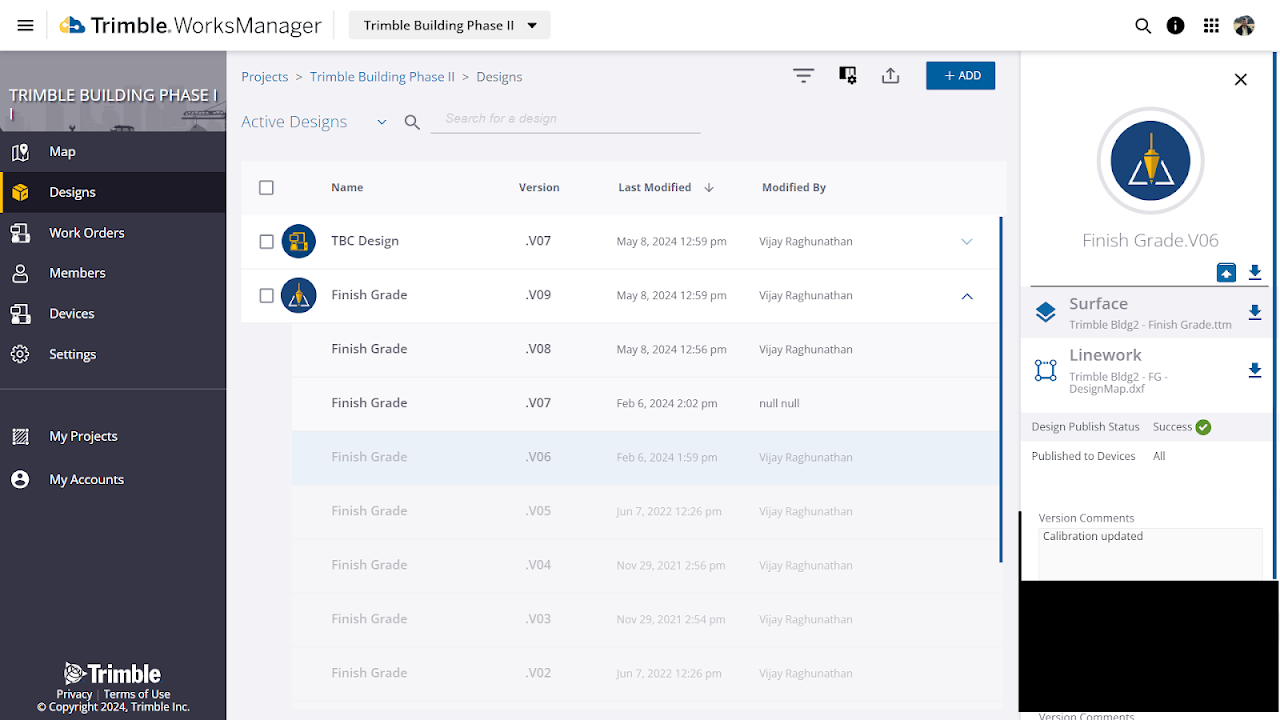The image size is (1280, 720).
Task: Close the design details panel
Action: coord(1241,79)
